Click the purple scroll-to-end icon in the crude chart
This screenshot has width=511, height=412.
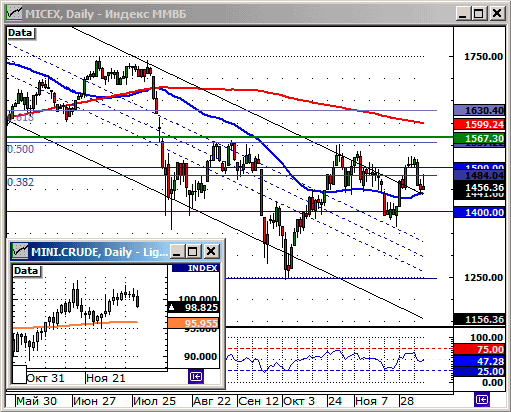[196, 377]
